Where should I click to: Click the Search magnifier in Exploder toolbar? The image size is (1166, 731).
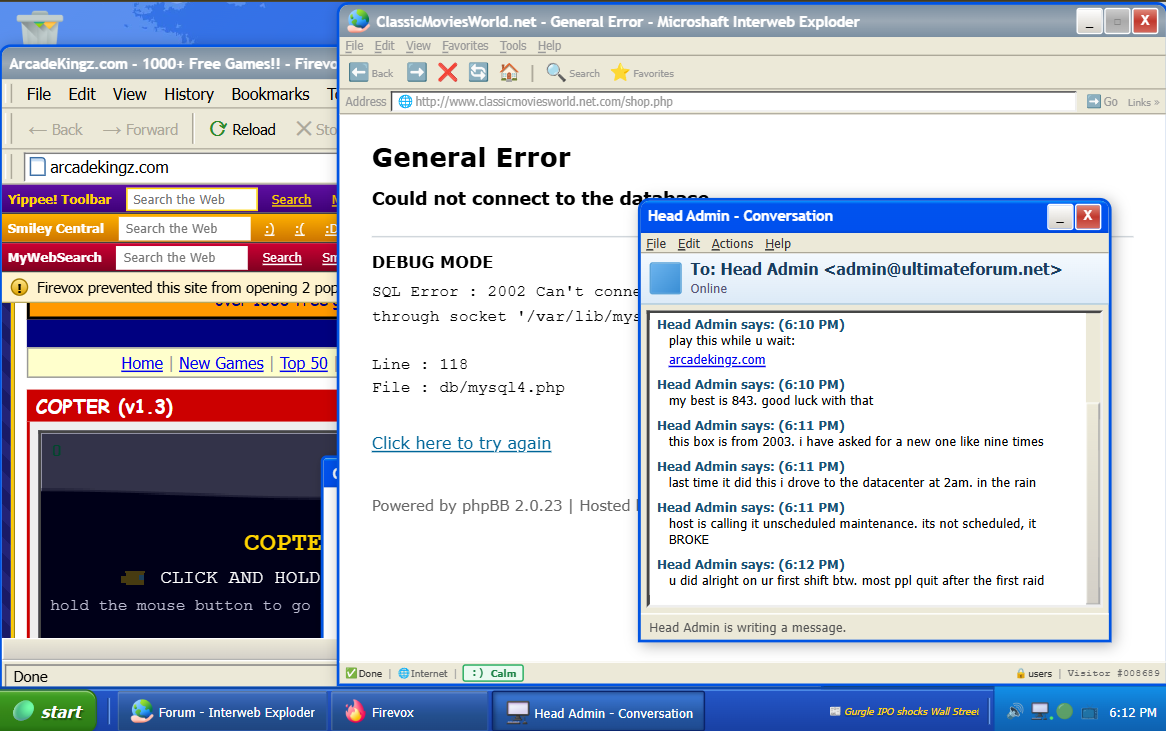555,72
